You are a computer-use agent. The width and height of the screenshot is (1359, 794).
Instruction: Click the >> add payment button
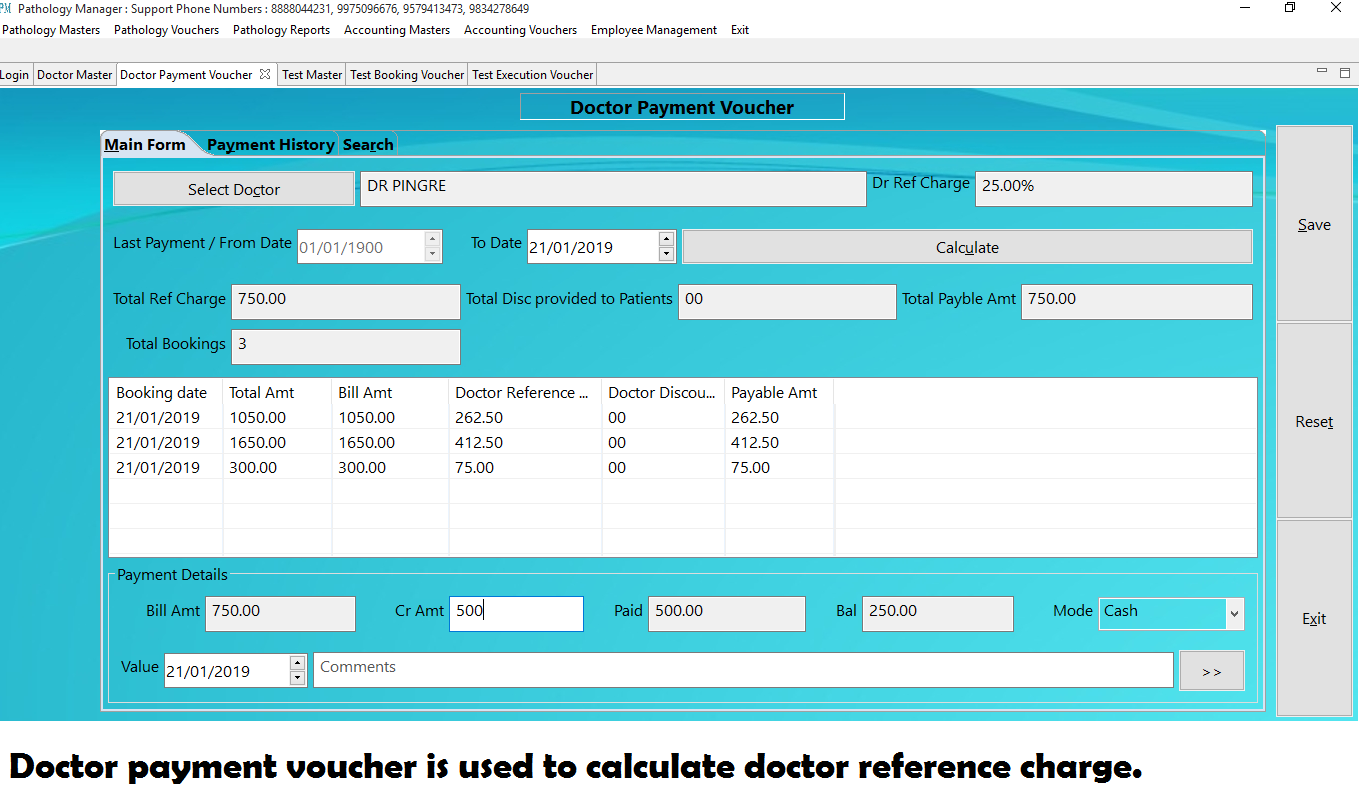[1212, 671]
